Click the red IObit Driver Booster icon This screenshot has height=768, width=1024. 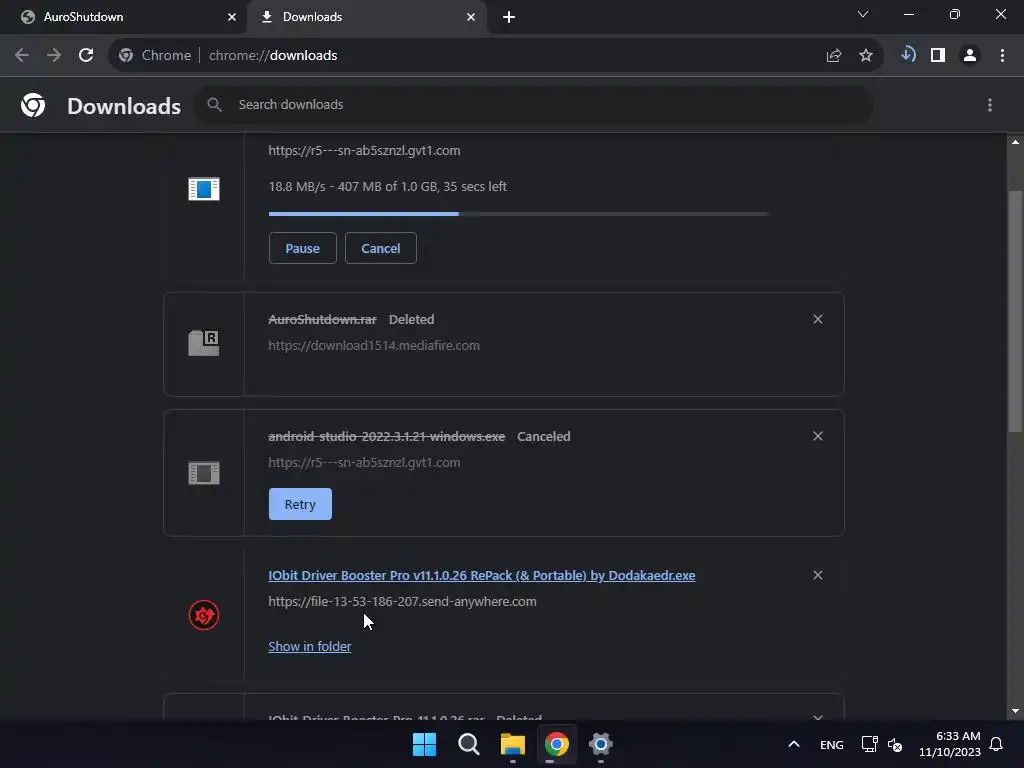click(x=204, y=615)
